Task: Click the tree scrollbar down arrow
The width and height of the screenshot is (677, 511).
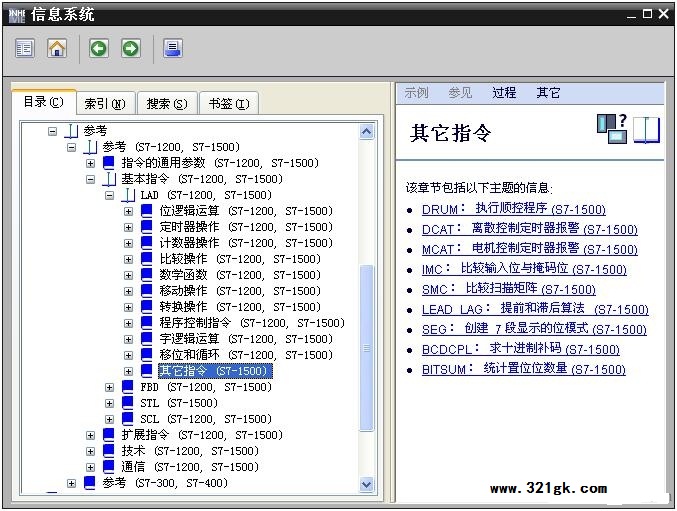Action: click(x=367, y=484)
